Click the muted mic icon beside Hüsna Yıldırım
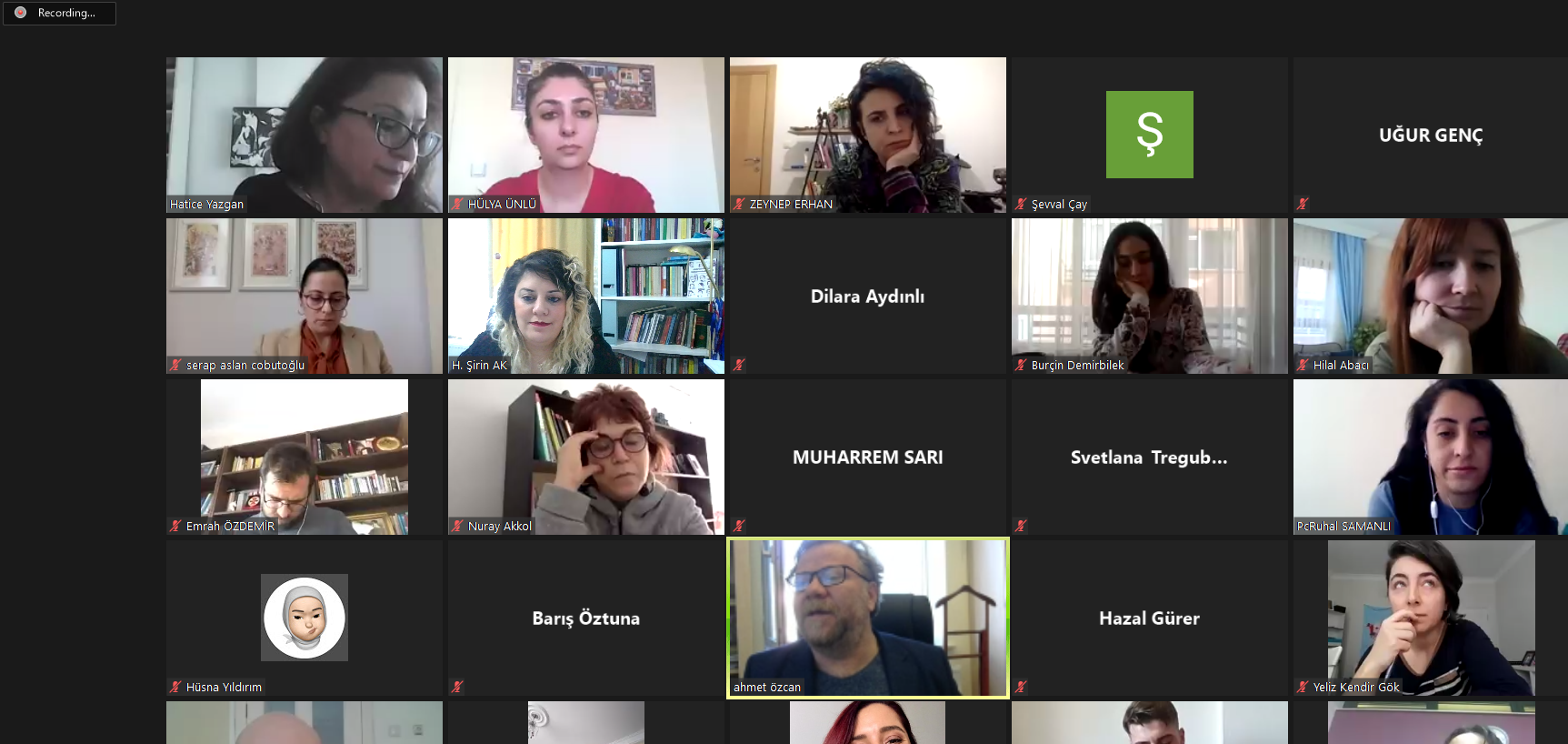 click(176, 687)
